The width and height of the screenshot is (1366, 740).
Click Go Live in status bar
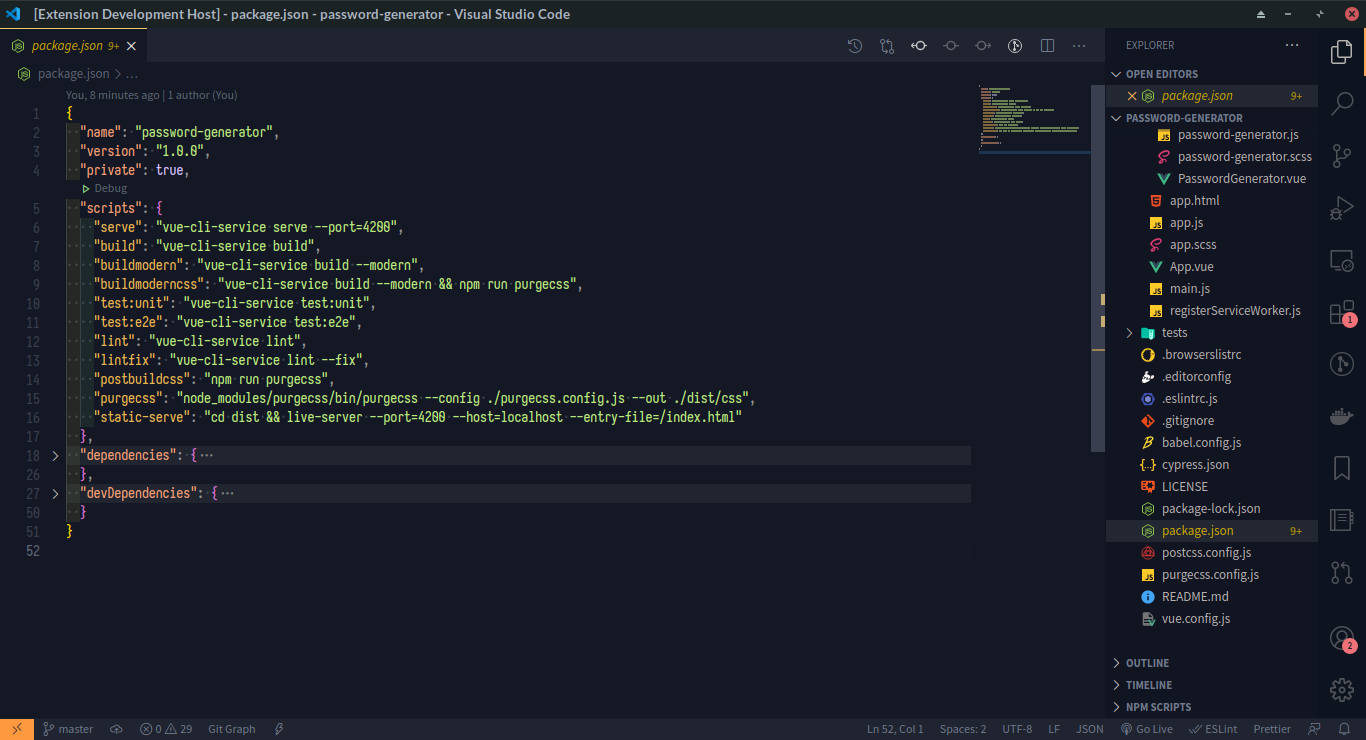click(x=1146, y=729)
